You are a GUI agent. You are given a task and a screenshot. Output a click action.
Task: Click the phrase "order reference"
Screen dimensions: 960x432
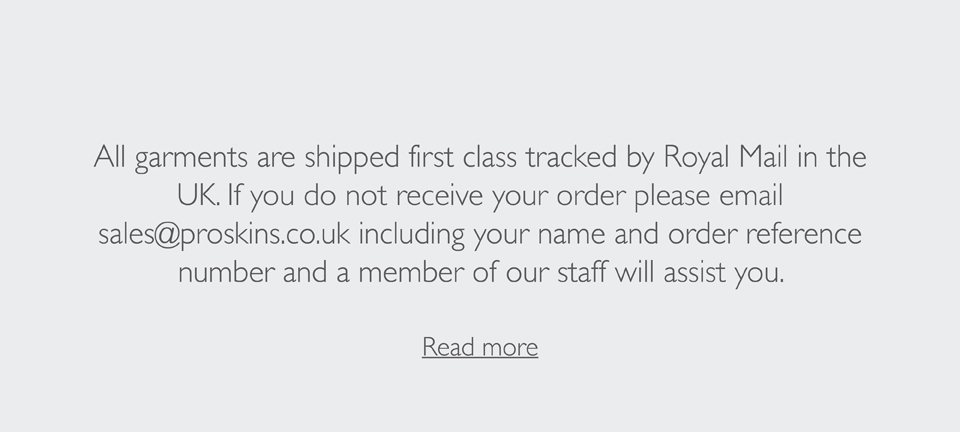(764, 234)
